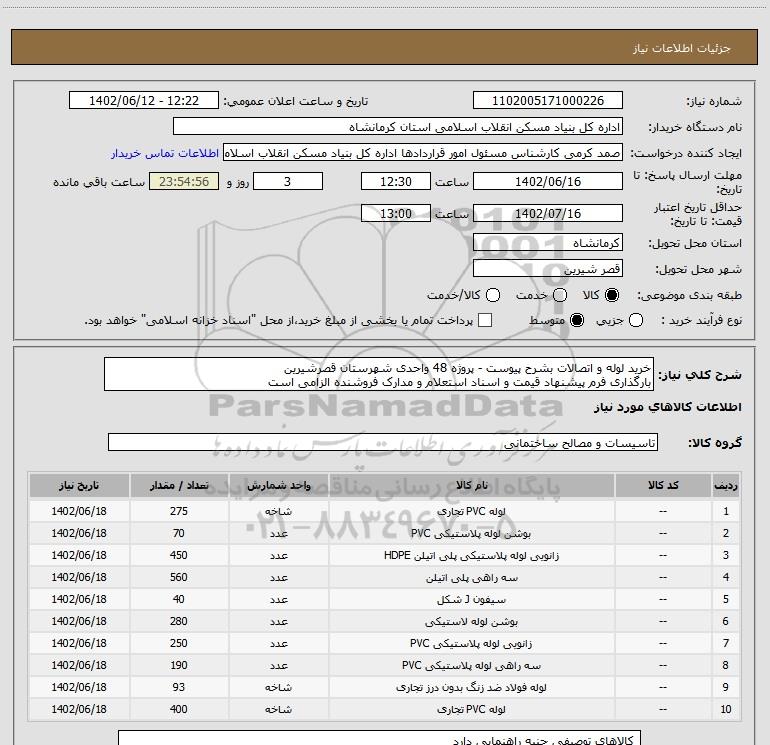Click the شرح کلی نیاز description box
Viewport: 770px width, 745px height.
point(379,375)
